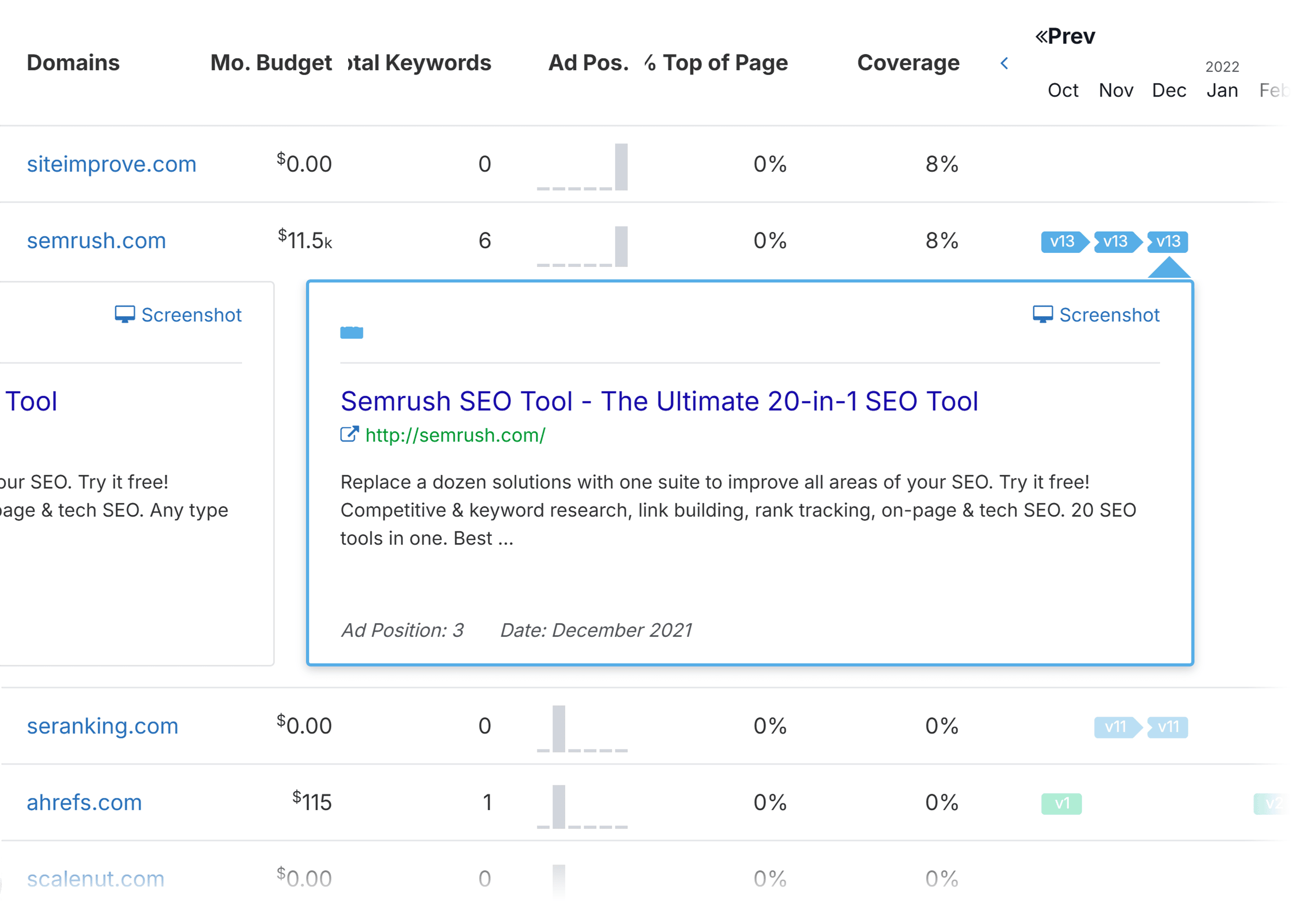Click the $11.5k budget for semrush.com

305,239
